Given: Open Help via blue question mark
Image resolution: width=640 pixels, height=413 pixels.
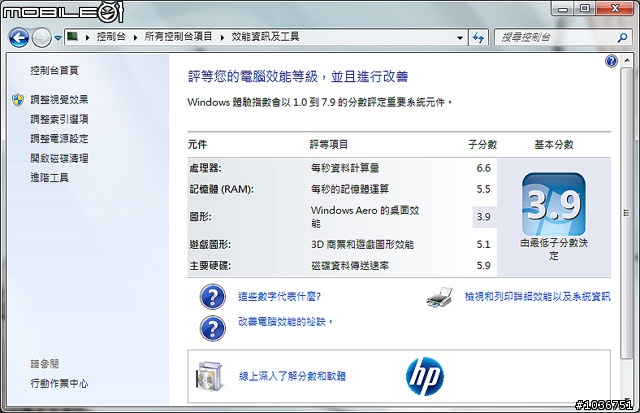Looking at the screenshot, I should (611, 61).
